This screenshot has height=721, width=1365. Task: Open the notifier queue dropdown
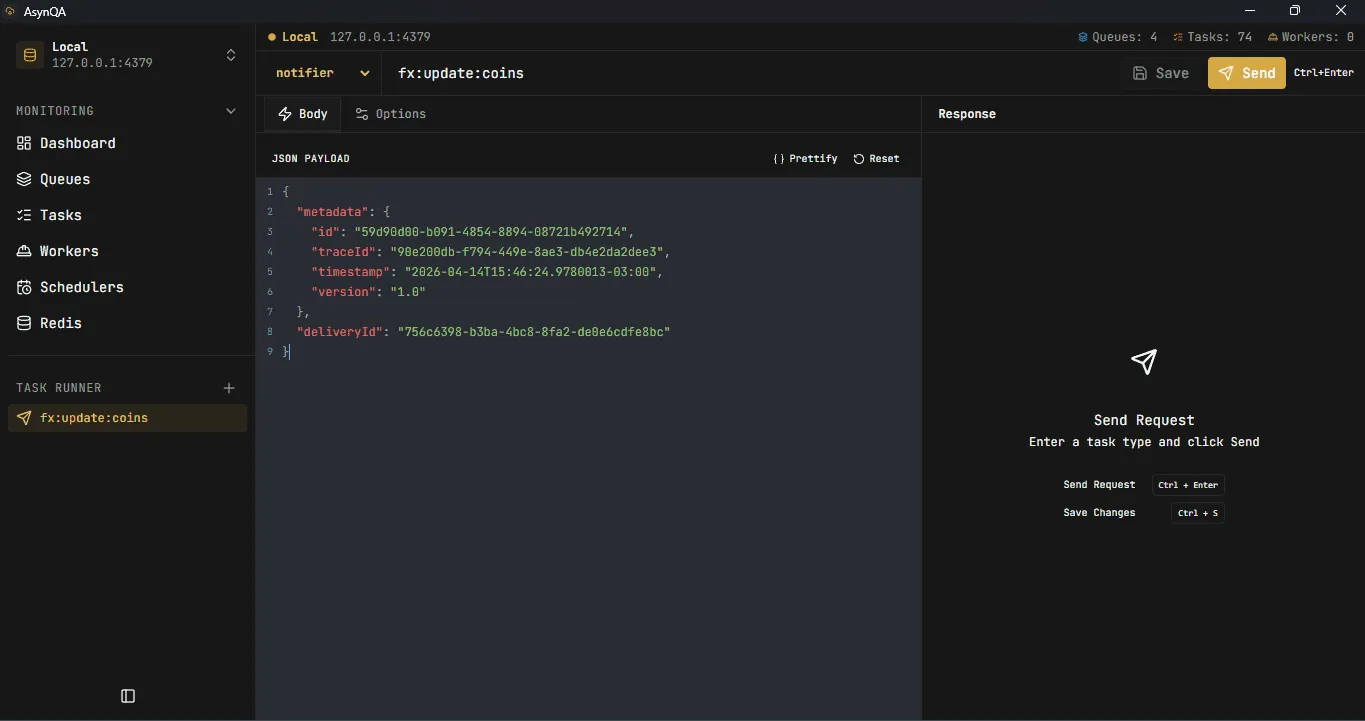click(322, 73)
